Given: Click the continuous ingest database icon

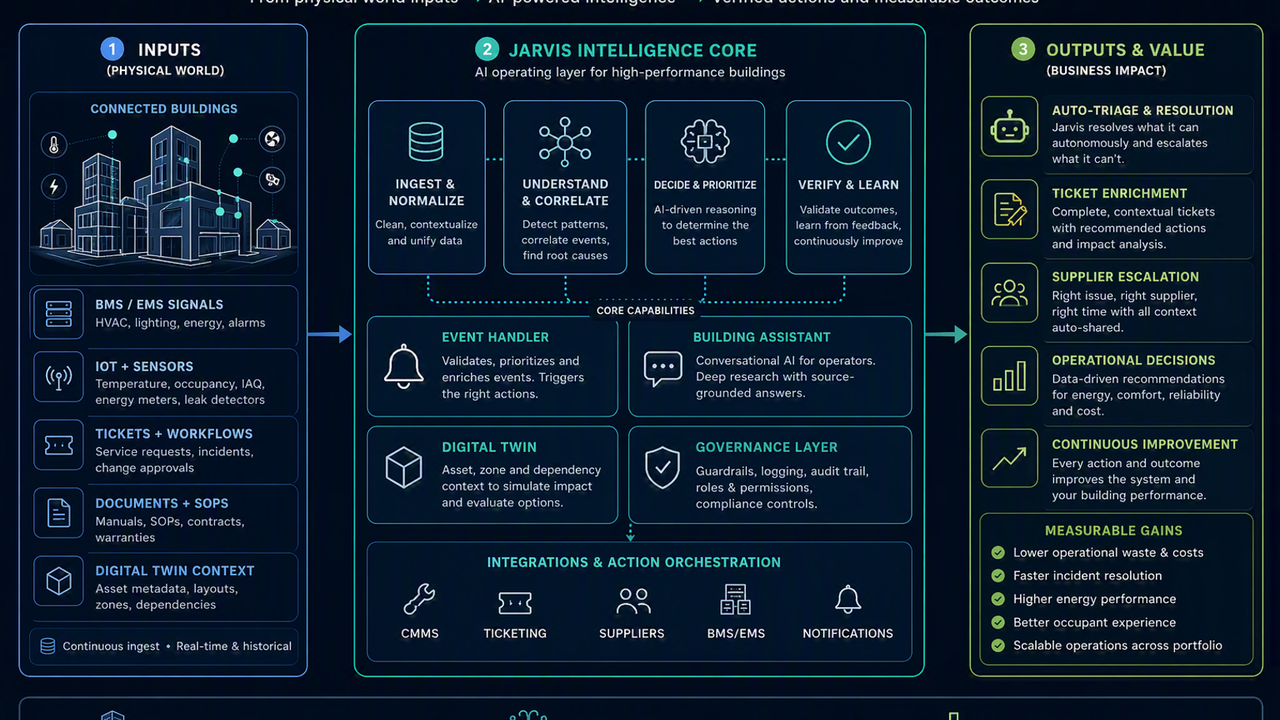Looking at the screenshot, I should pos(47,646).
